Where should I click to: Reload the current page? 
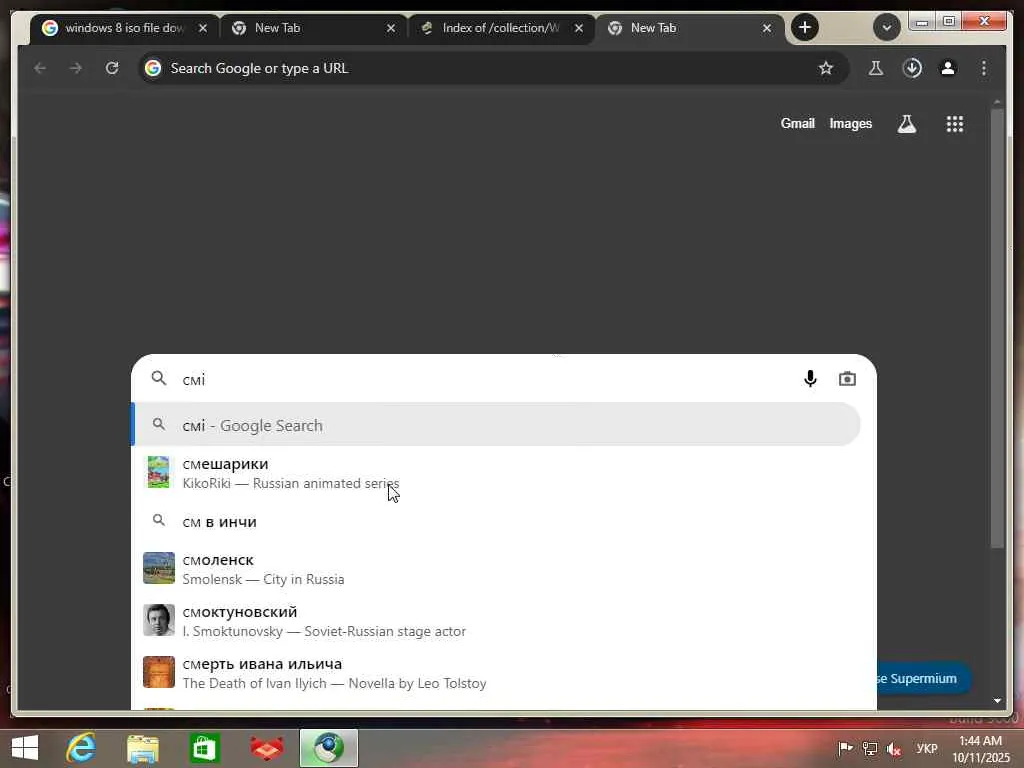112,68
